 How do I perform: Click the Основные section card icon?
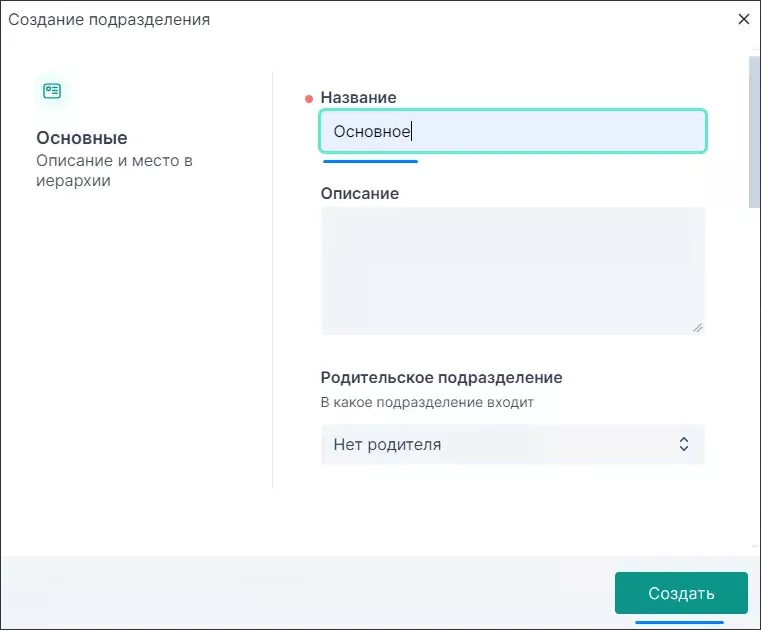pyautogui.click(x=52, y=91)
